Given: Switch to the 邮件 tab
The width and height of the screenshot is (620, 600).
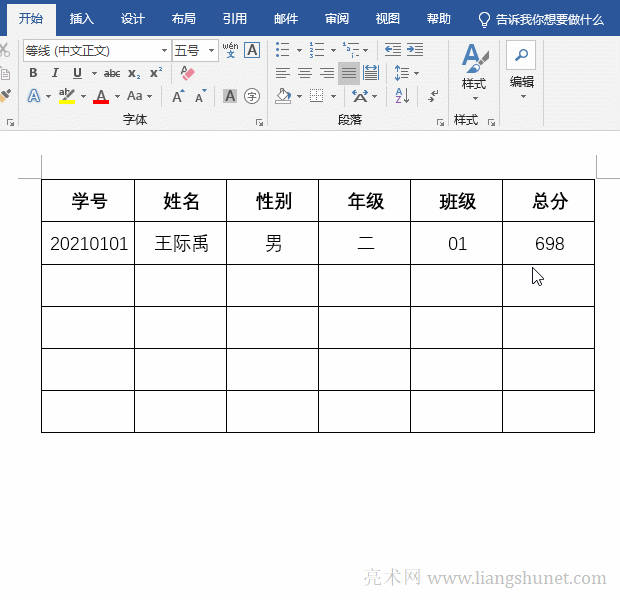Looking at the screenshot, I should point(285,19).
